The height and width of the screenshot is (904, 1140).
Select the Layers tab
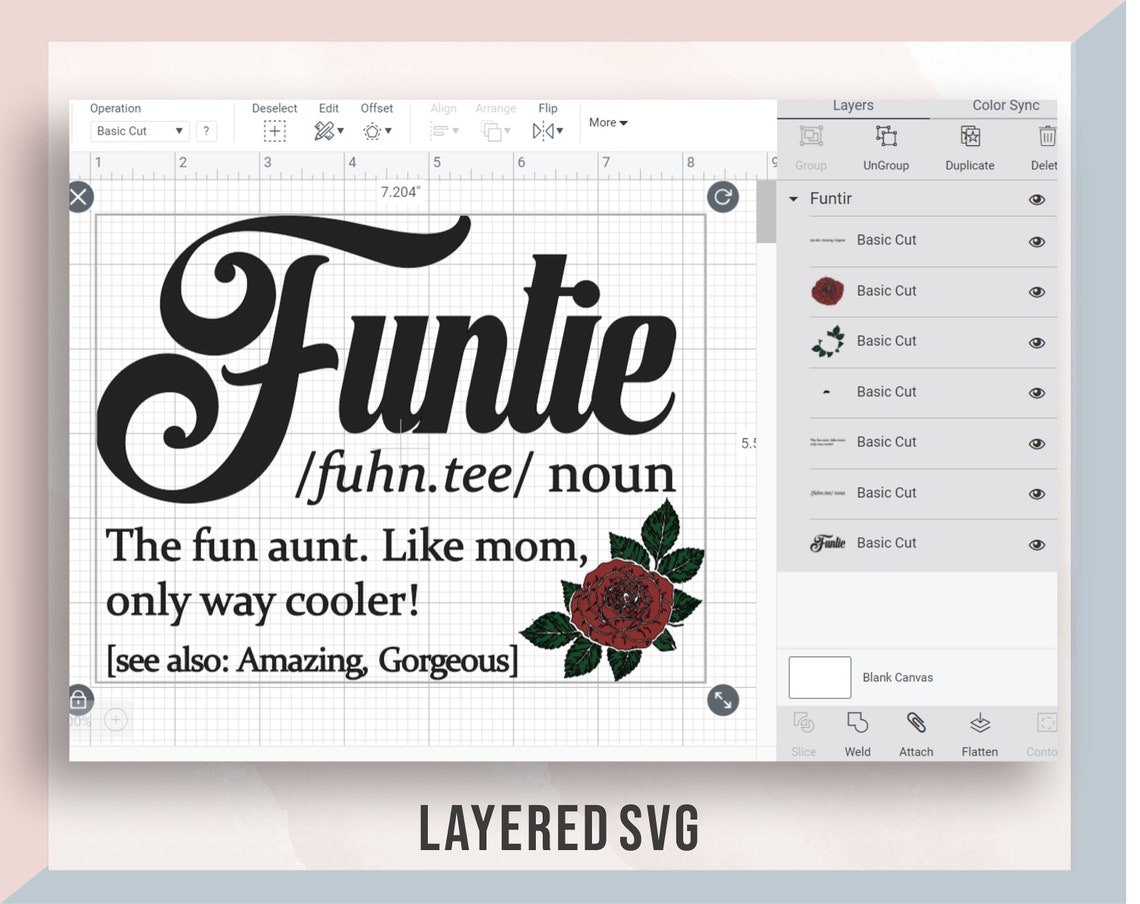pos(853,105)
